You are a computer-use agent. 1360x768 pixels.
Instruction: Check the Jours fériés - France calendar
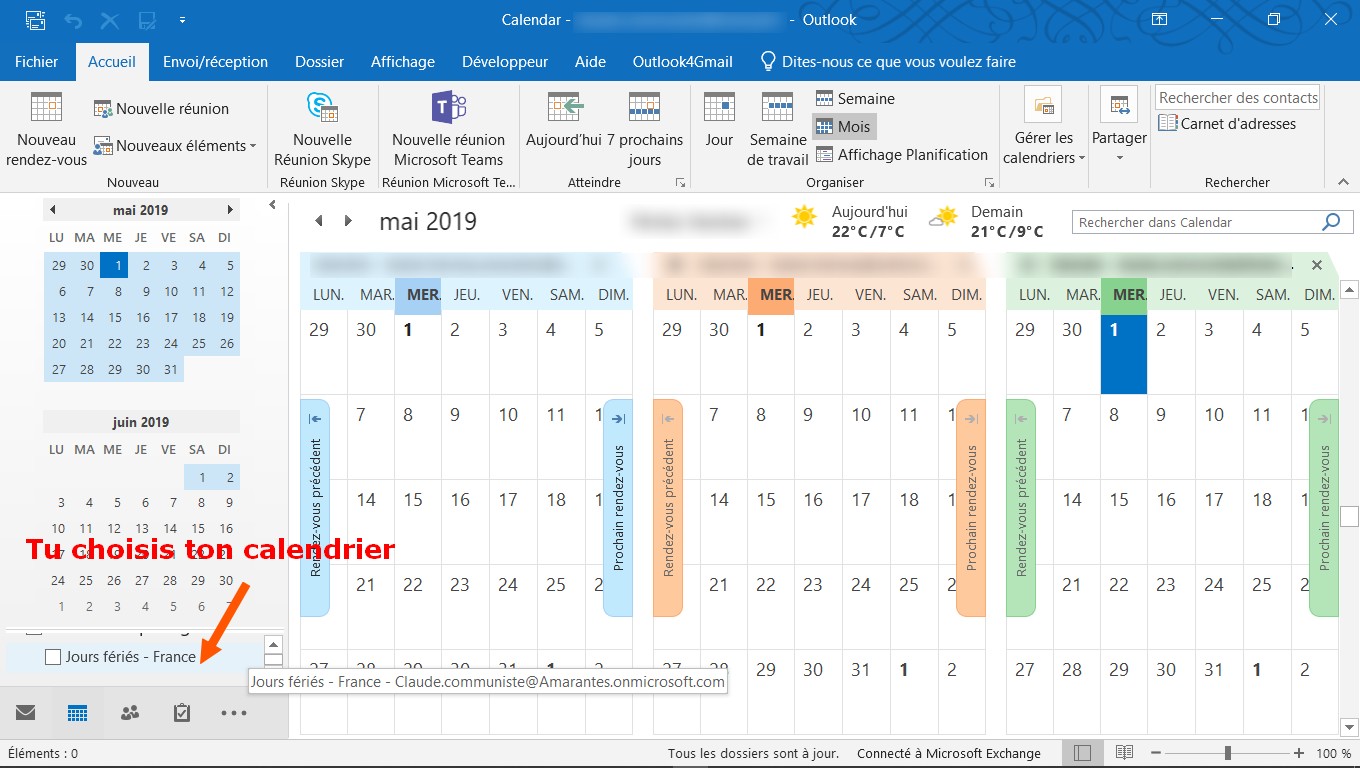tap(54, 657)
